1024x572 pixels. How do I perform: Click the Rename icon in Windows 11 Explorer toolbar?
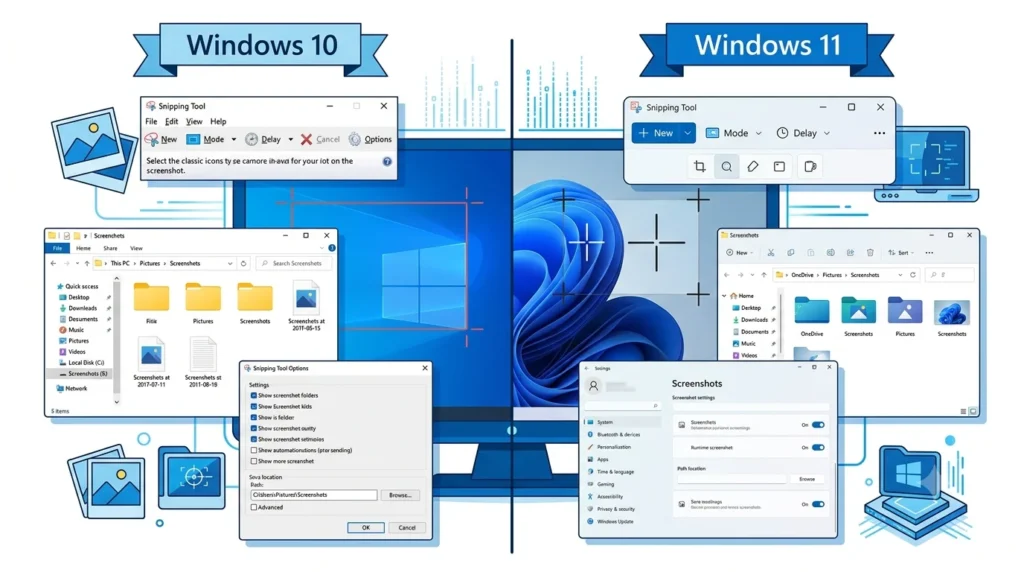[x=830, y=253]
